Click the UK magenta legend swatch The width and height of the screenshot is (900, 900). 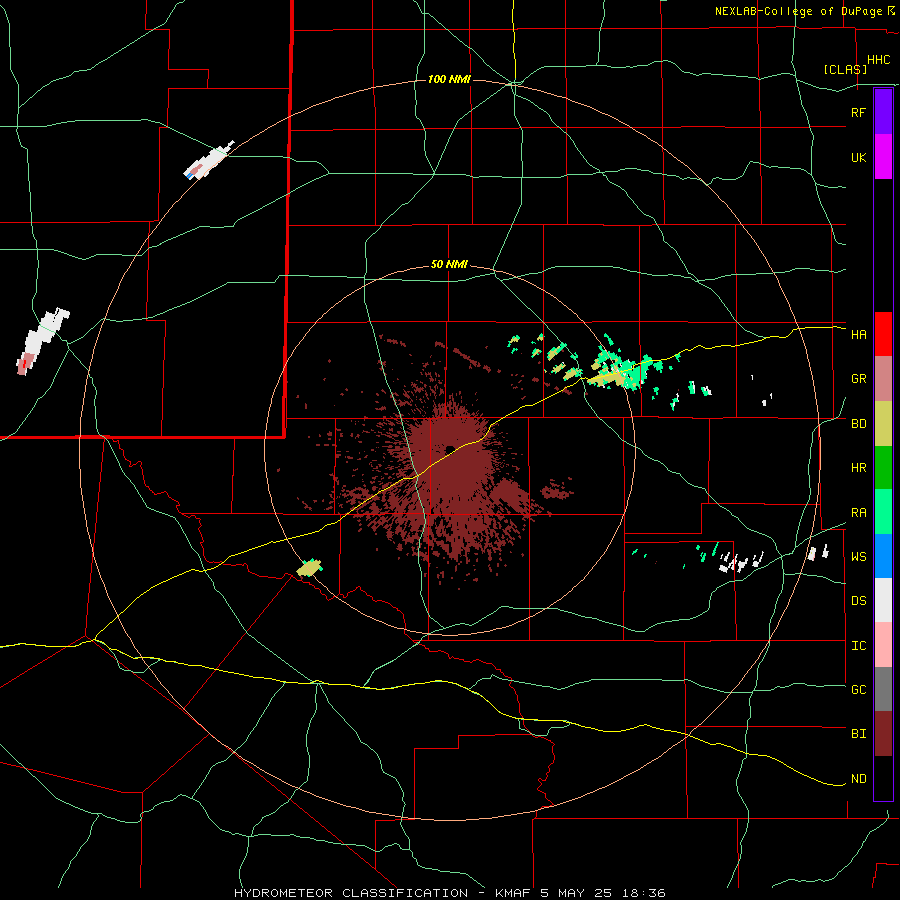(883, 157)
